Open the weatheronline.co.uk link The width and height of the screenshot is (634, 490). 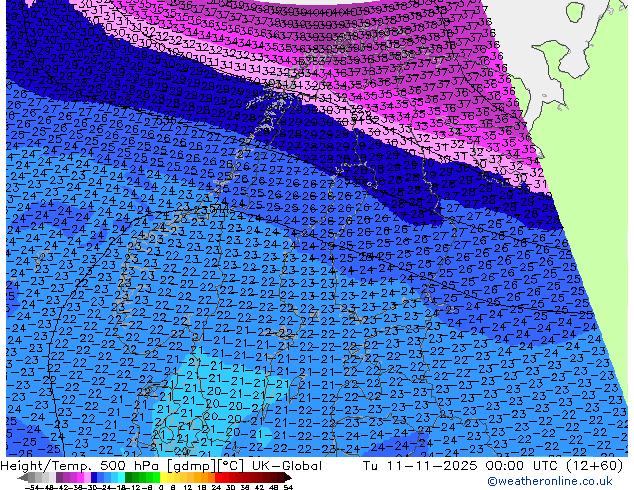549,481
